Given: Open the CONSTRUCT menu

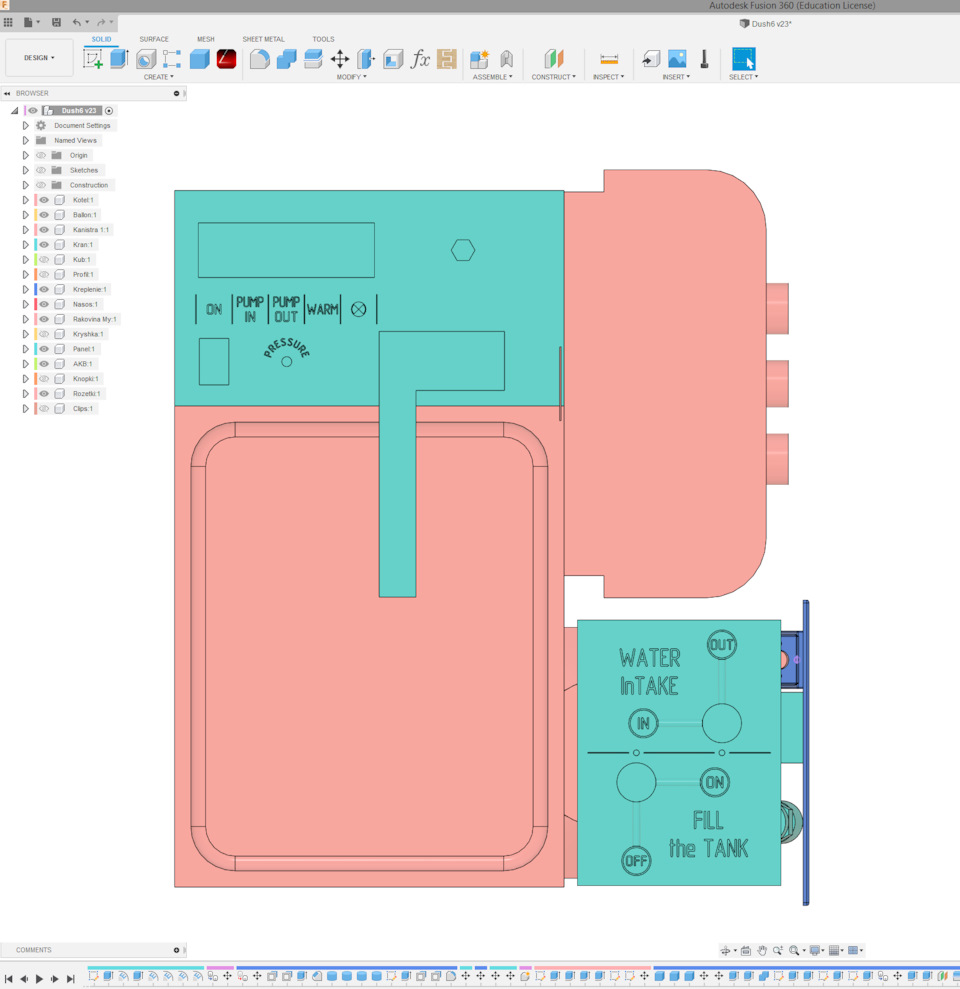Looking at the screenshot, I should pyautogui.click(x=553, y=77).
